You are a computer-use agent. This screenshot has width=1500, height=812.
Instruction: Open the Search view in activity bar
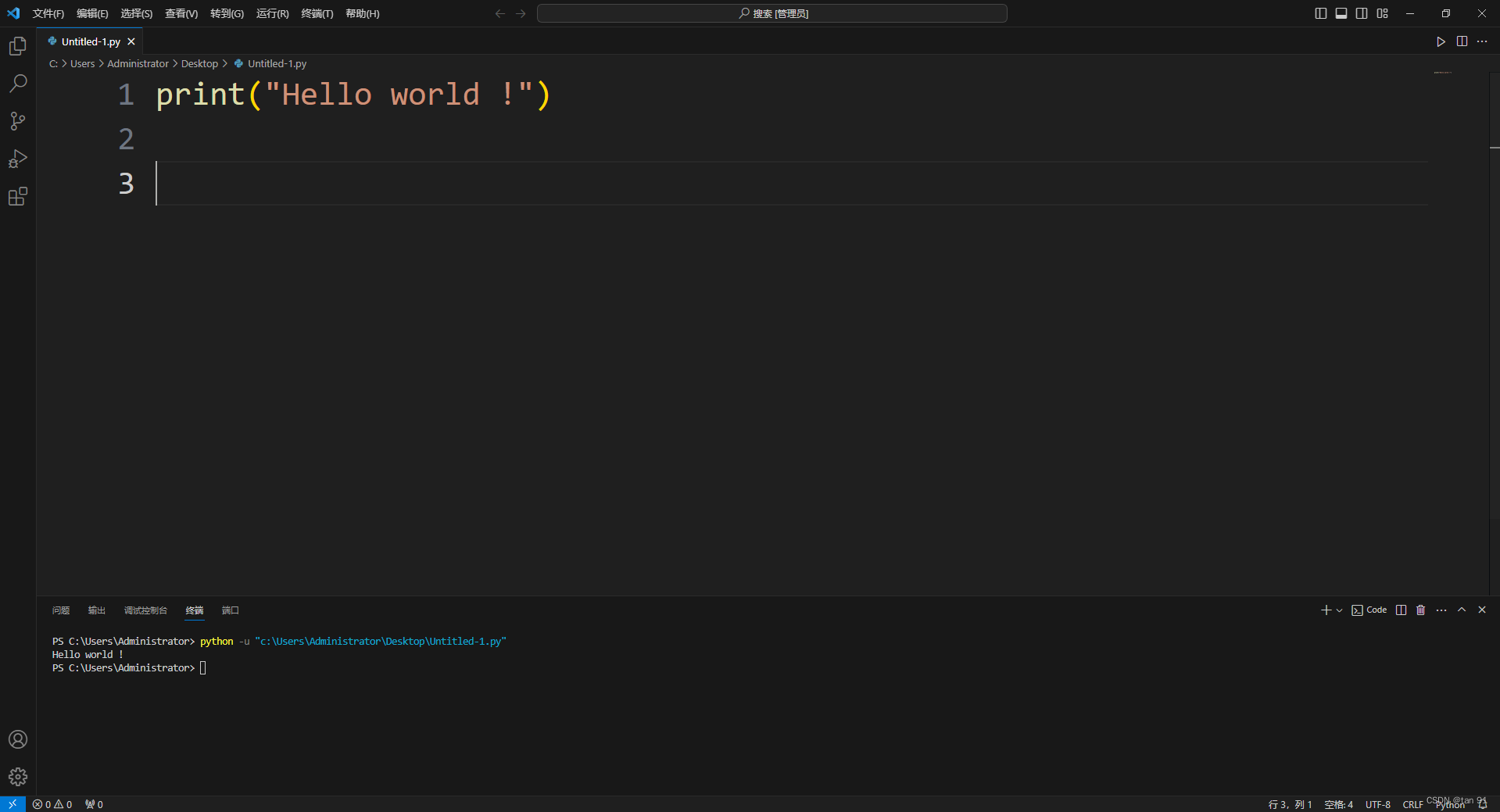click(18, 84)
